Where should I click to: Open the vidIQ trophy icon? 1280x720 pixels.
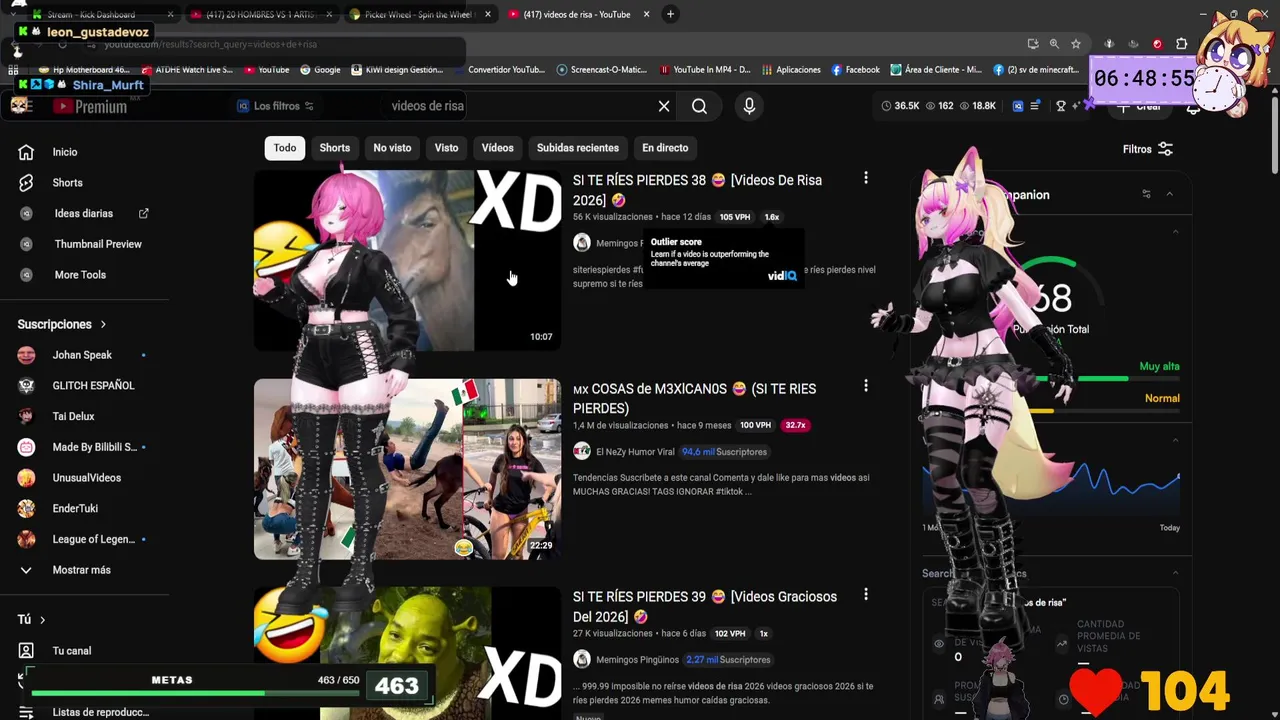point(1061,106)
